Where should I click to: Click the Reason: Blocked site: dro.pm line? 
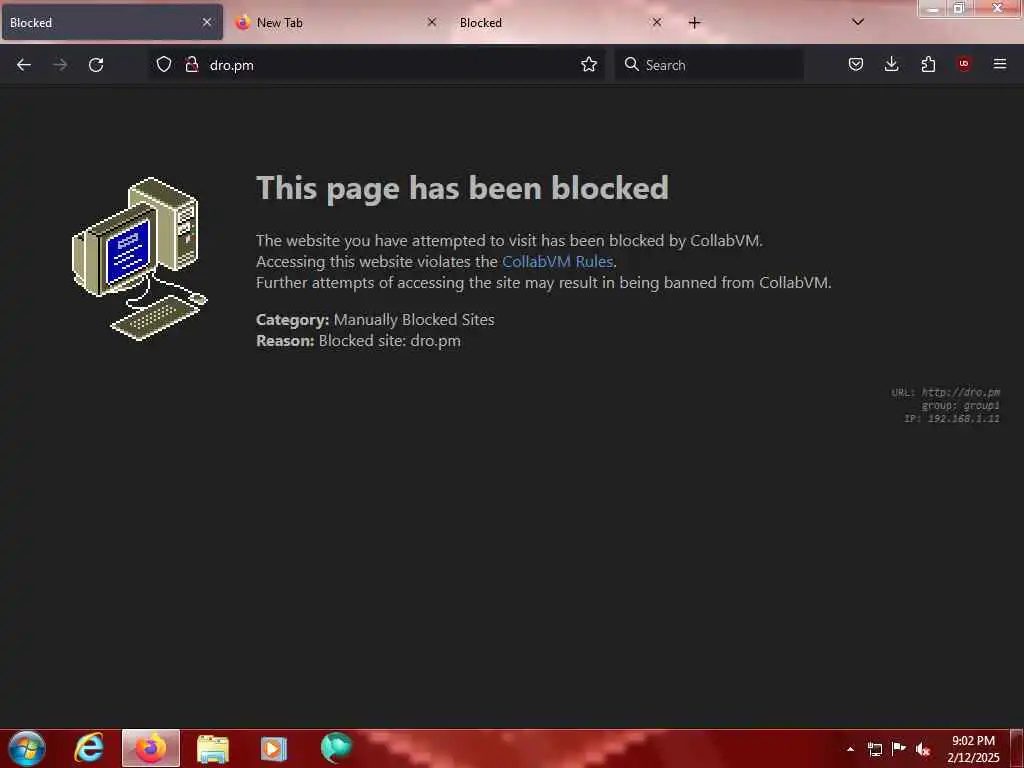(358, 340)
